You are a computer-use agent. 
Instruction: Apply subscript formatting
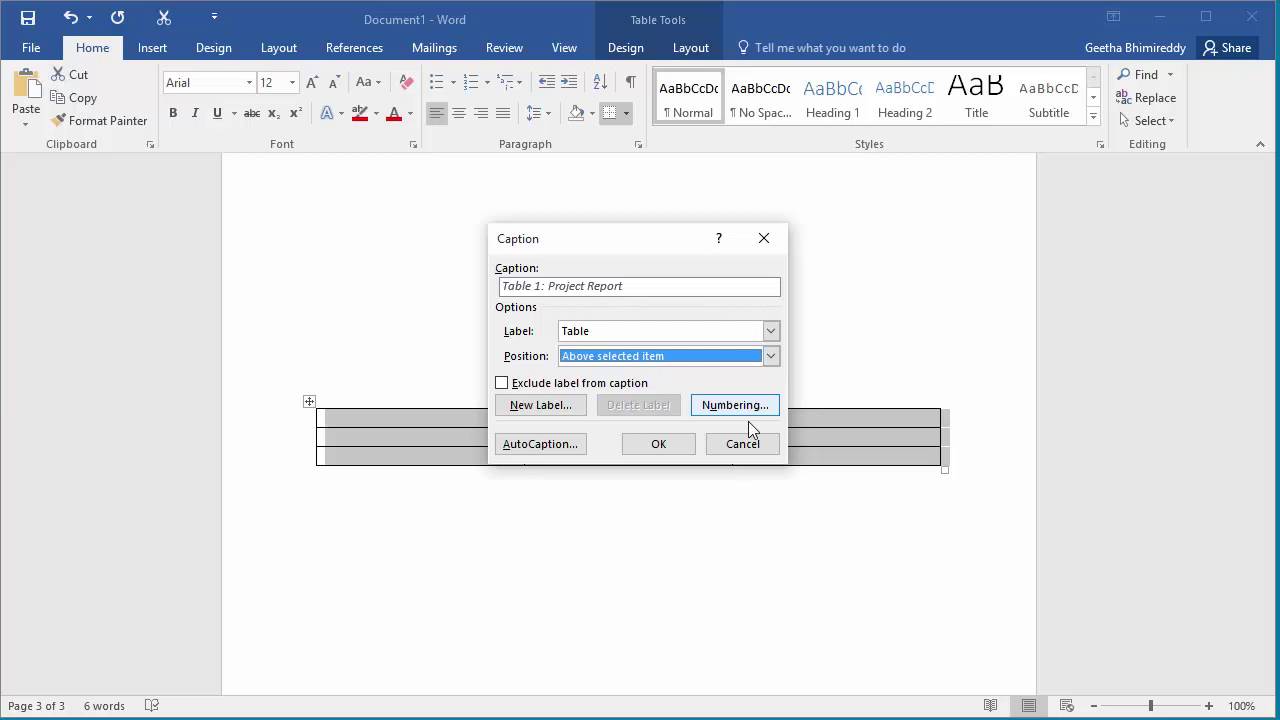click(x=274, y=114)
